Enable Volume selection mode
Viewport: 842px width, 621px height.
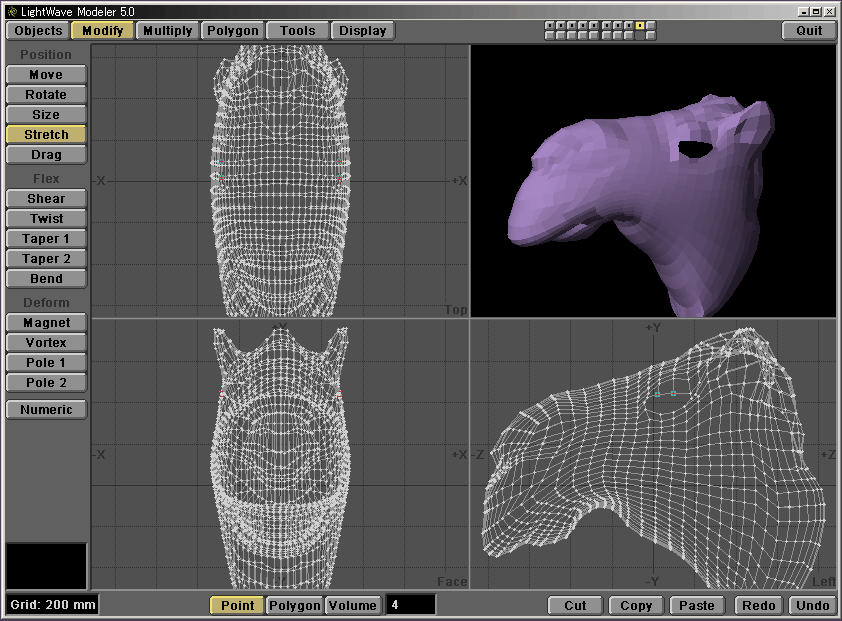tap(353, 605)
